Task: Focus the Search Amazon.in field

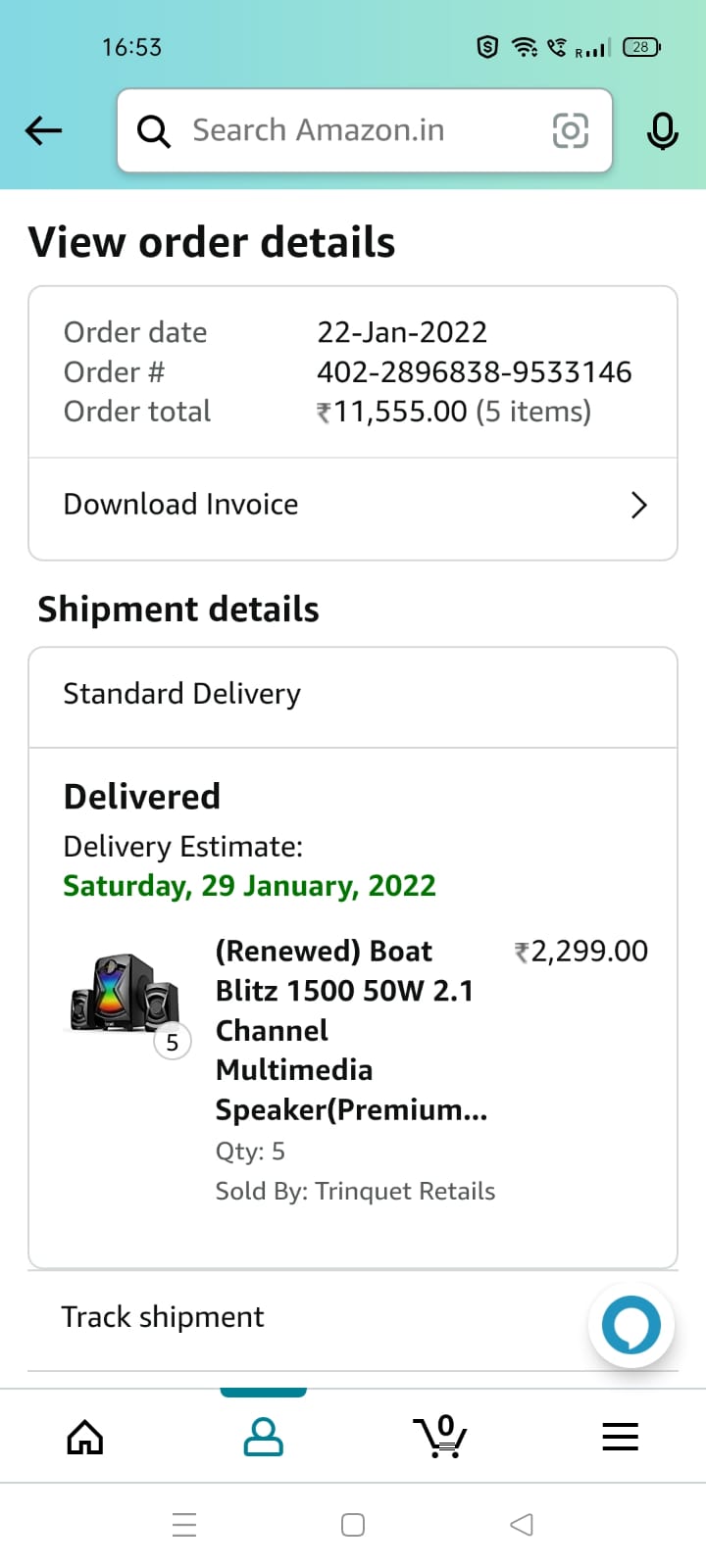Action: 353,130
